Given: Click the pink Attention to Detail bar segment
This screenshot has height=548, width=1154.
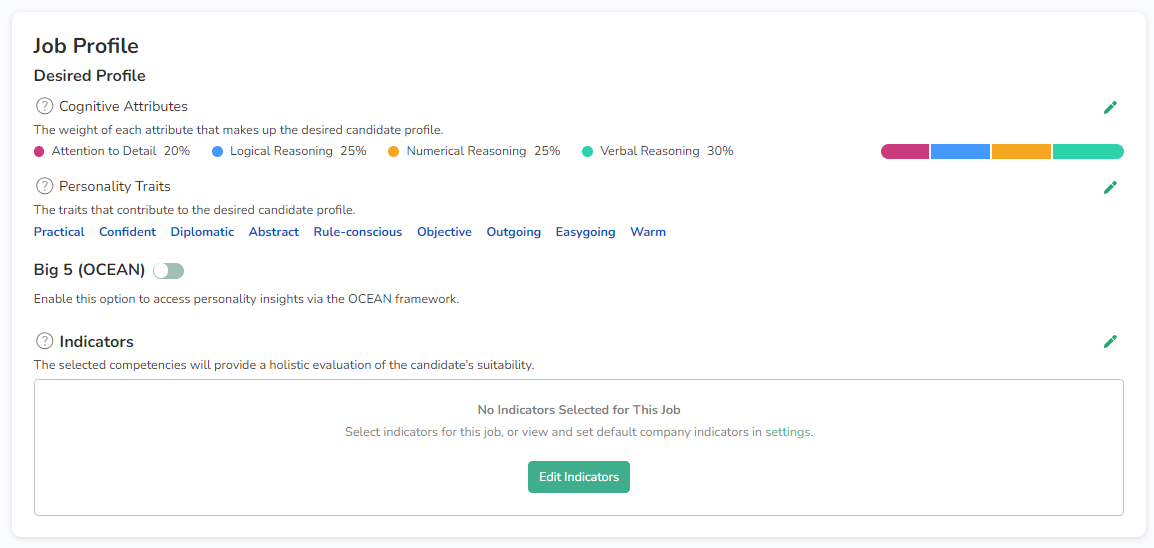Looking at the screenshot, I should click(x=905, y=152).
